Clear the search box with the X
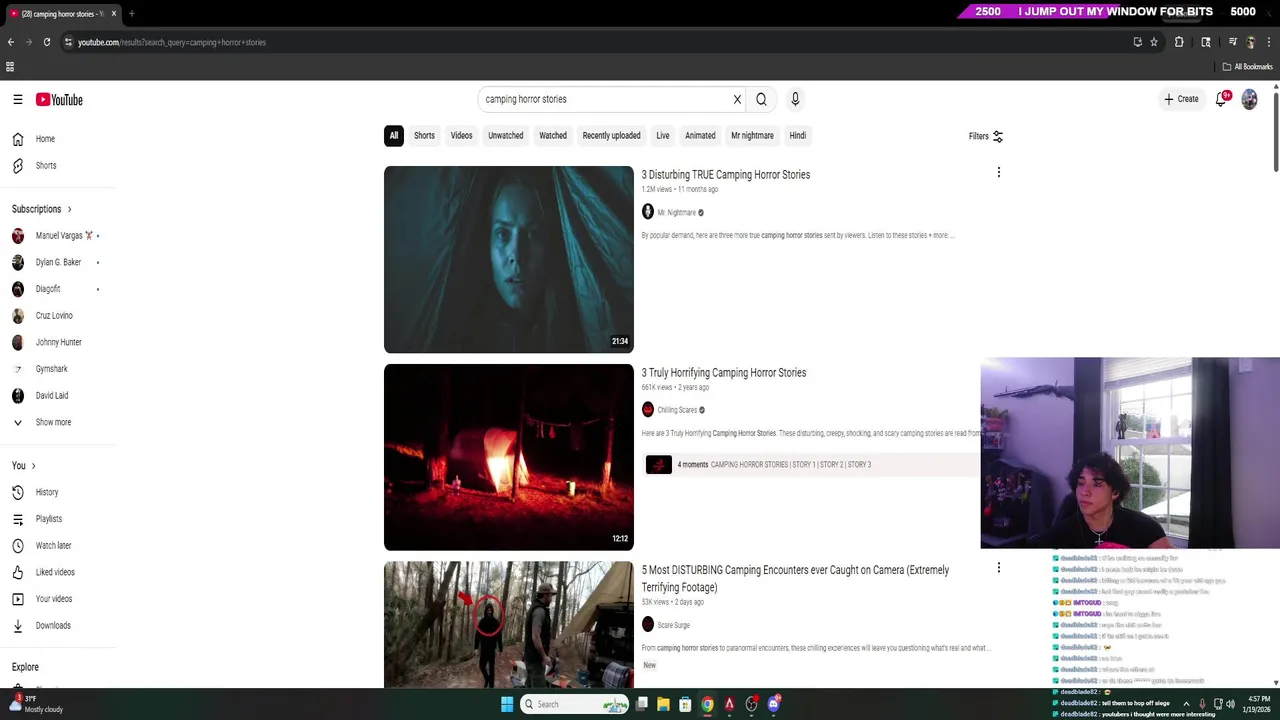 point(737,99)
